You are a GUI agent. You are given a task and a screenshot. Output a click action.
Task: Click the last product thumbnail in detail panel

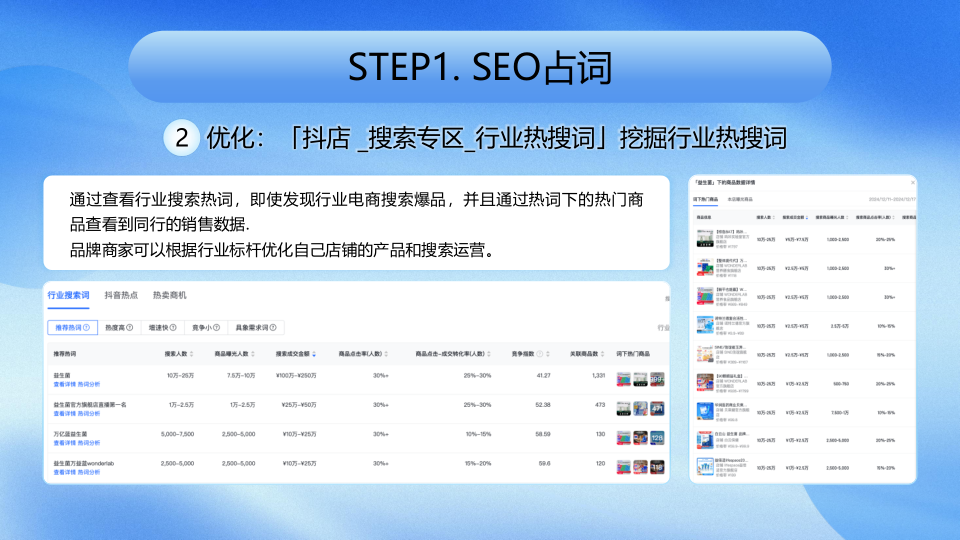[705, 467]
